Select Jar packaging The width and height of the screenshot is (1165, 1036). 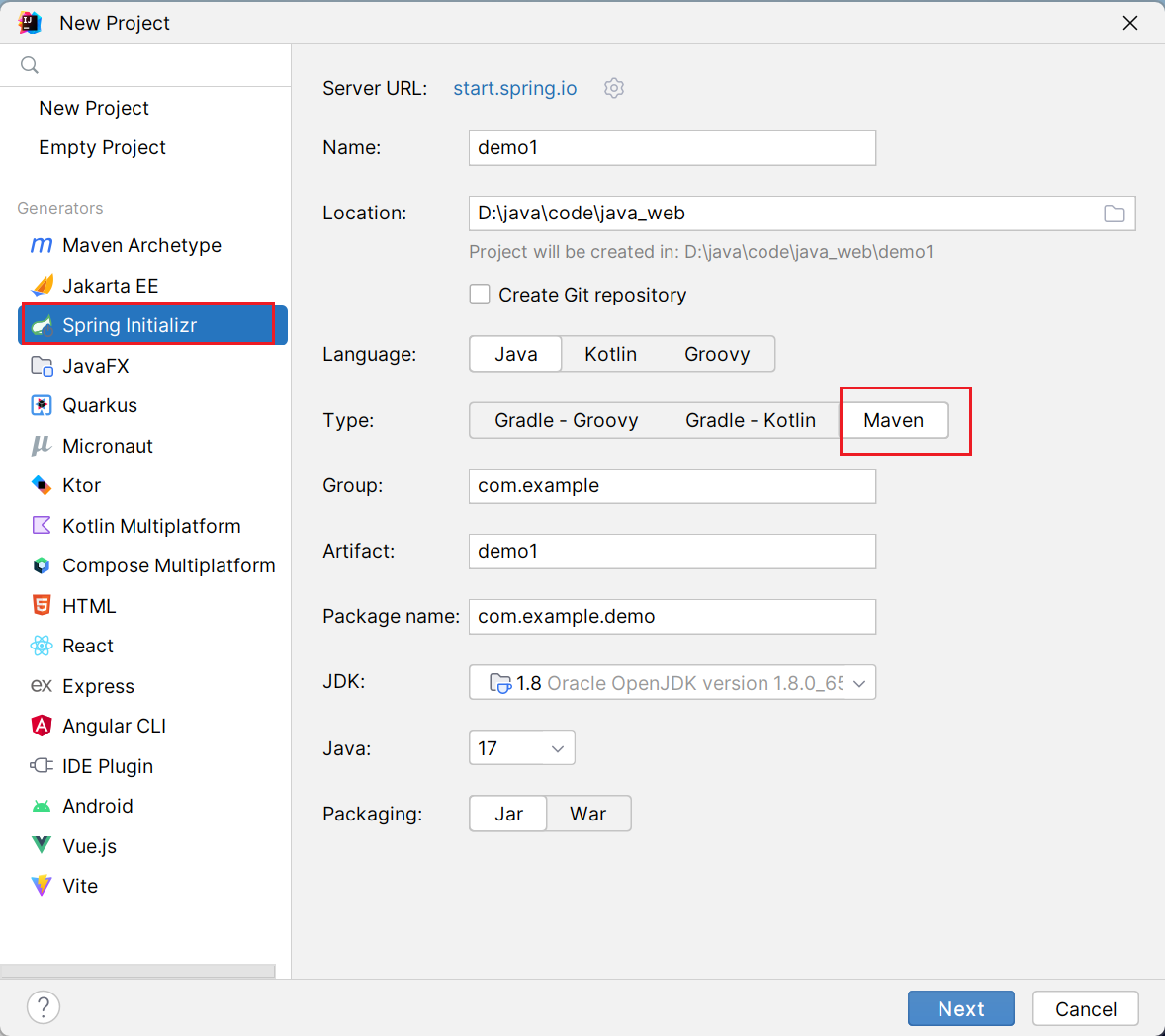click(x=508, y=814)
